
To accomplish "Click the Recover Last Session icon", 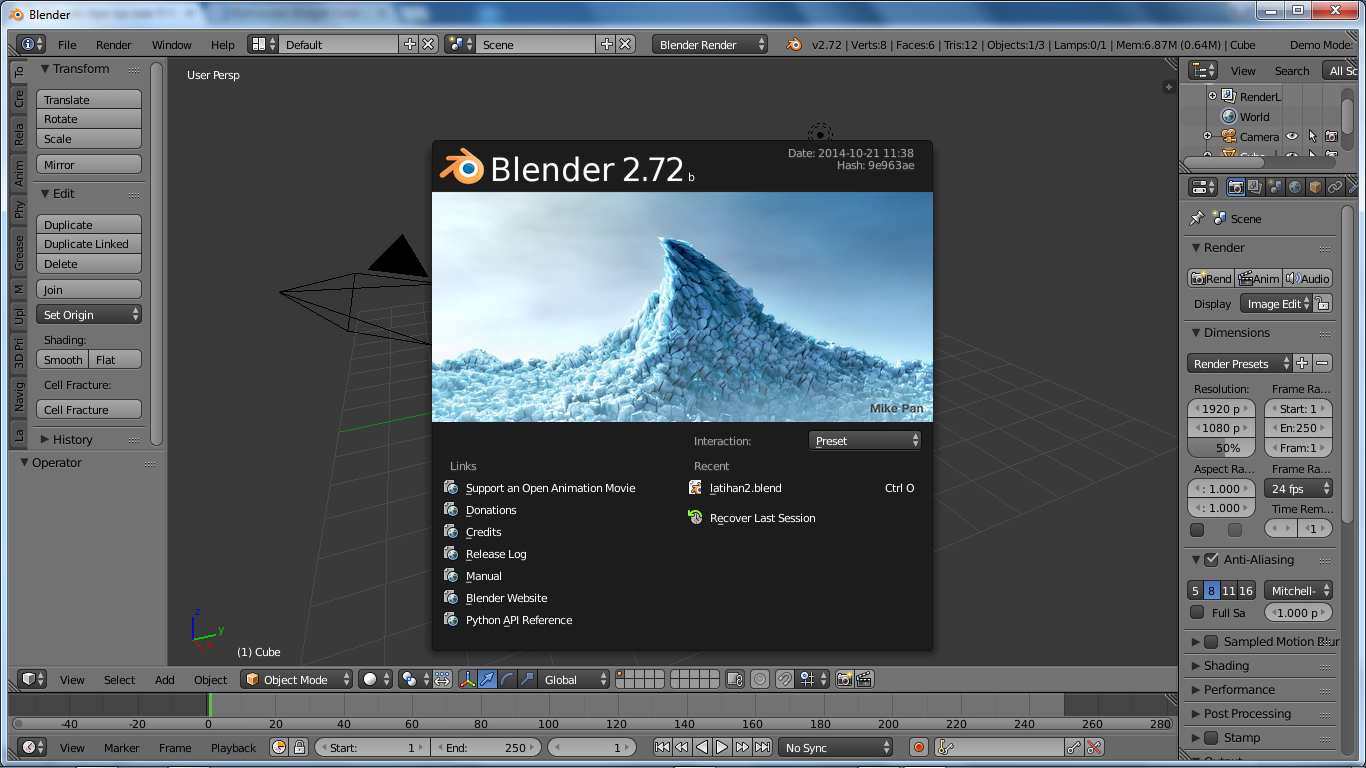I will [x=696, y=517].
